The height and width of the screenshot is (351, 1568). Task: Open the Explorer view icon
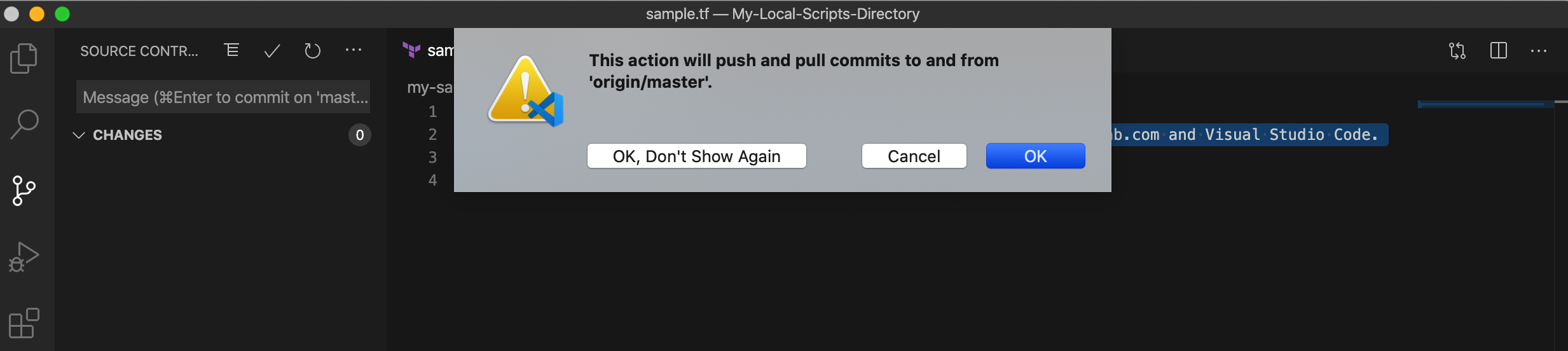[24, 59]
